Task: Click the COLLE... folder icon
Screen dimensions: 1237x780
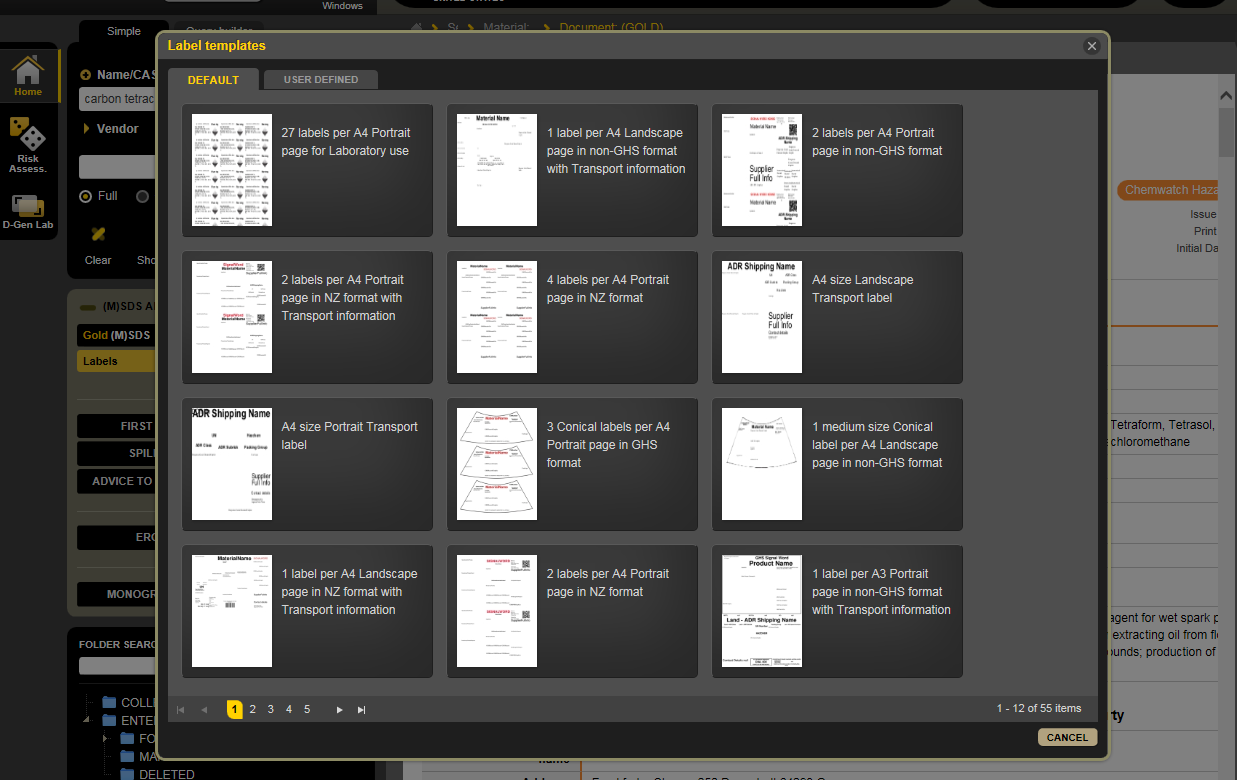Action: pyautogui.click(x=109, y=702)
